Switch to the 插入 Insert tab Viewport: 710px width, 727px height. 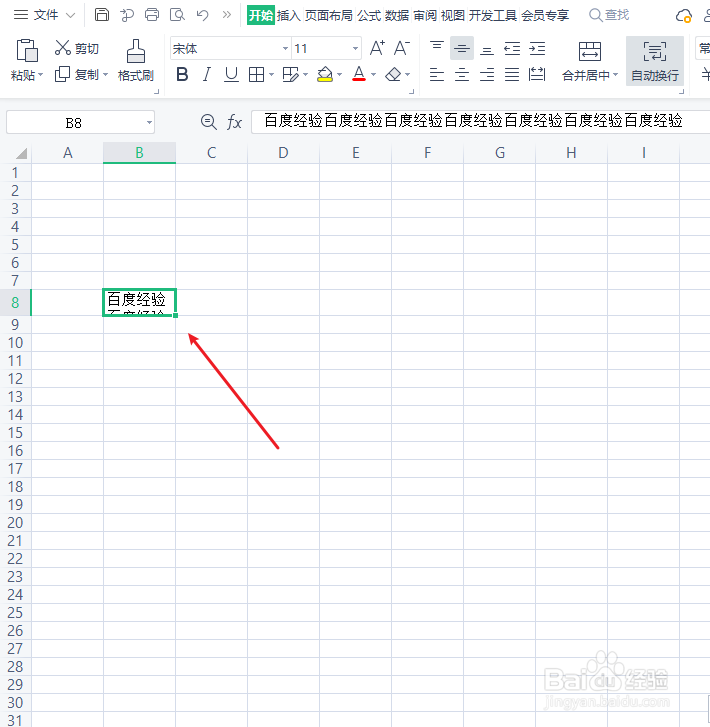point(288,15)
